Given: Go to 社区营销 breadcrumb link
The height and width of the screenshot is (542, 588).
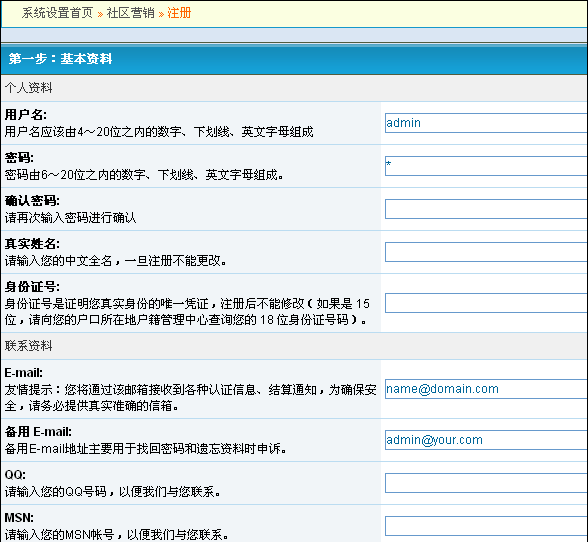Looking at the screenshot, I should point(130,13).
